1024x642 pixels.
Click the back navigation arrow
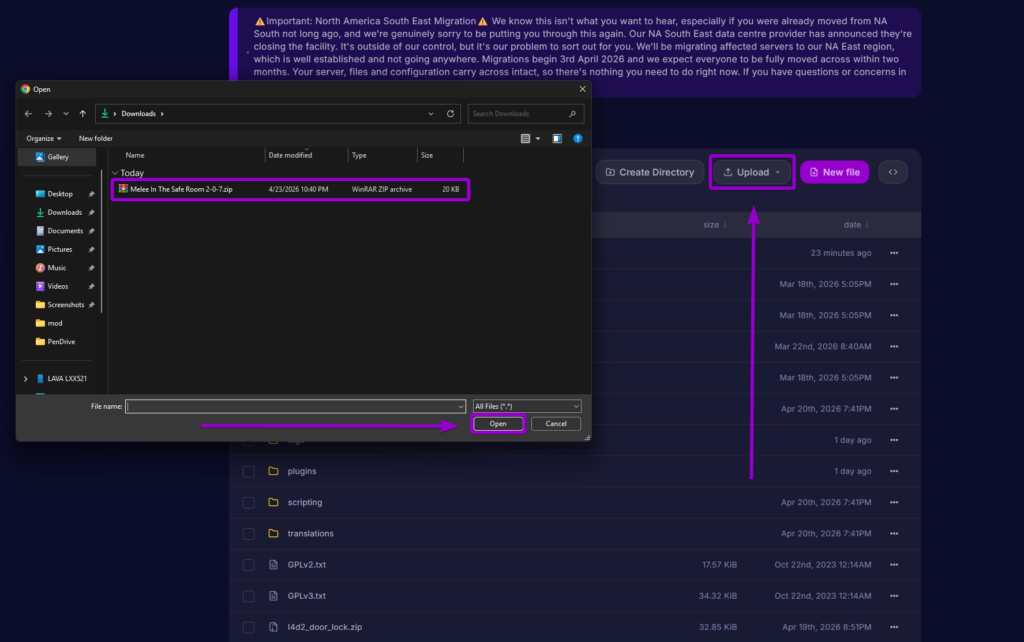point(27,113)
